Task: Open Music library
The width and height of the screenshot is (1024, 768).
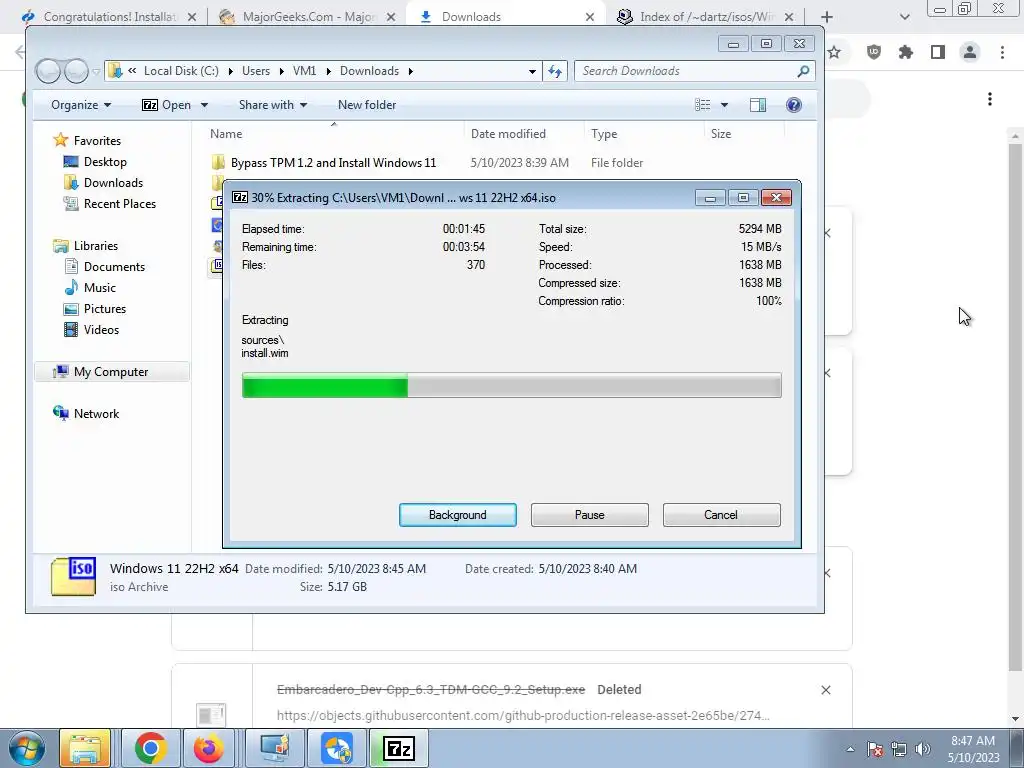Action: (99, 287)
